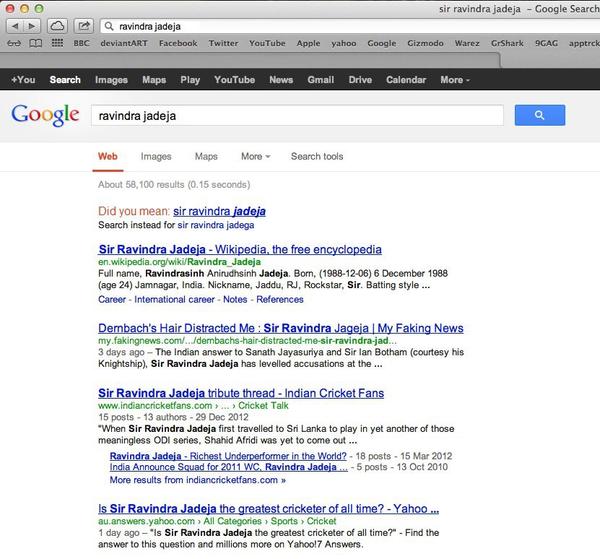Select Images in the black Google bar
The height and width of the screenshot is (559, 600).
coord(111,80)
